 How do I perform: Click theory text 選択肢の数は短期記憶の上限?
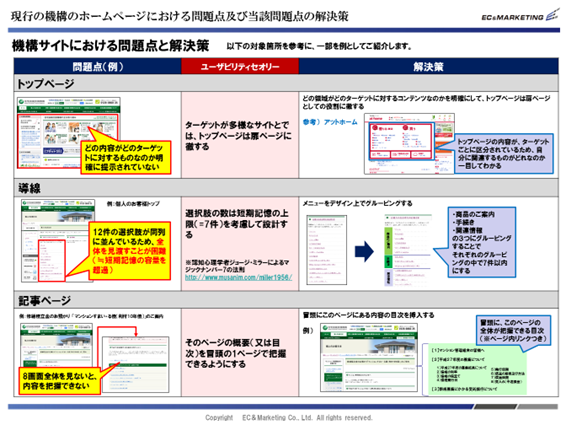pos(236,224)
